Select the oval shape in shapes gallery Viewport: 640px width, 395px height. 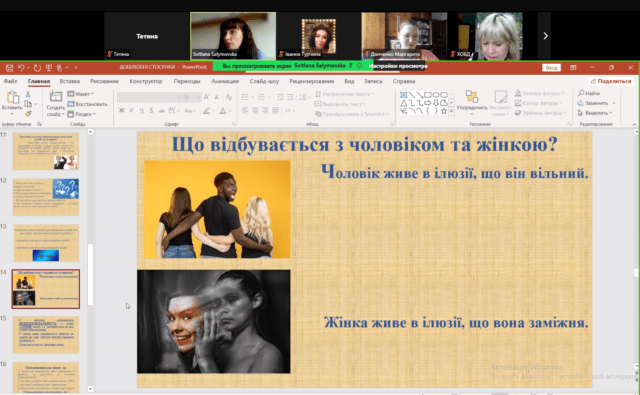pyautogui.click(x=436, y=95)
